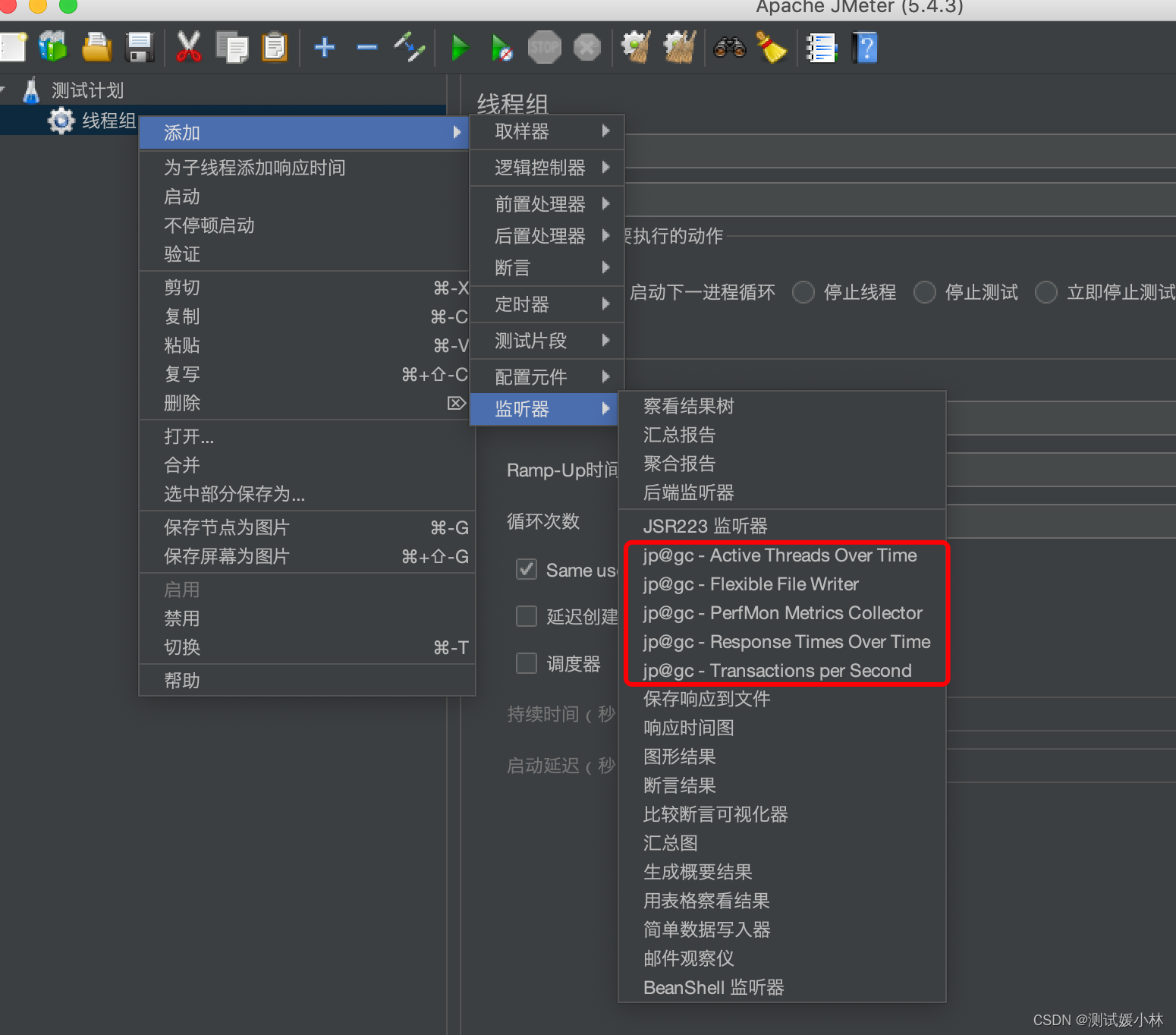
Task: Click the Clear results broom icon
Action: click(636, 47)
